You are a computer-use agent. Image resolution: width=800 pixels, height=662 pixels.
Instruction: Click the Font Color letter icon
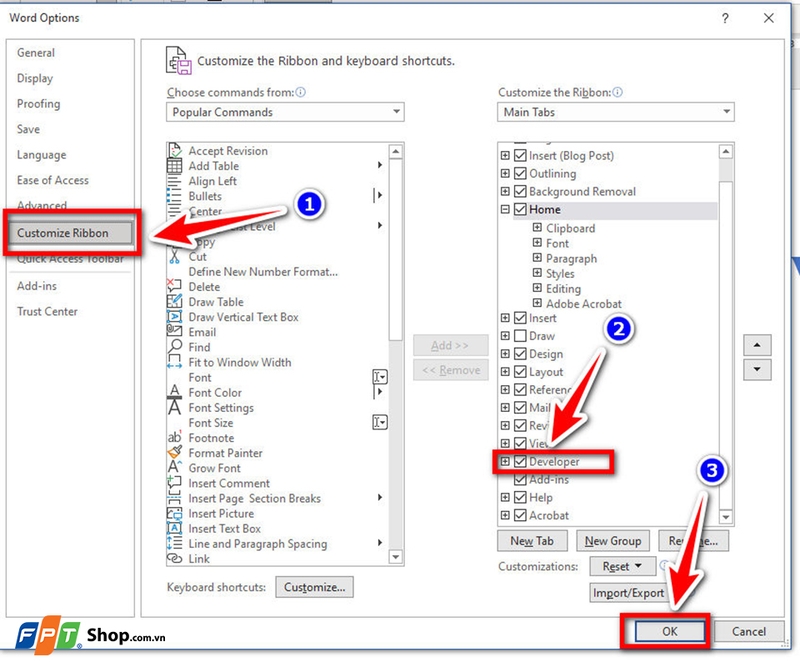click(x=174, y=392)
